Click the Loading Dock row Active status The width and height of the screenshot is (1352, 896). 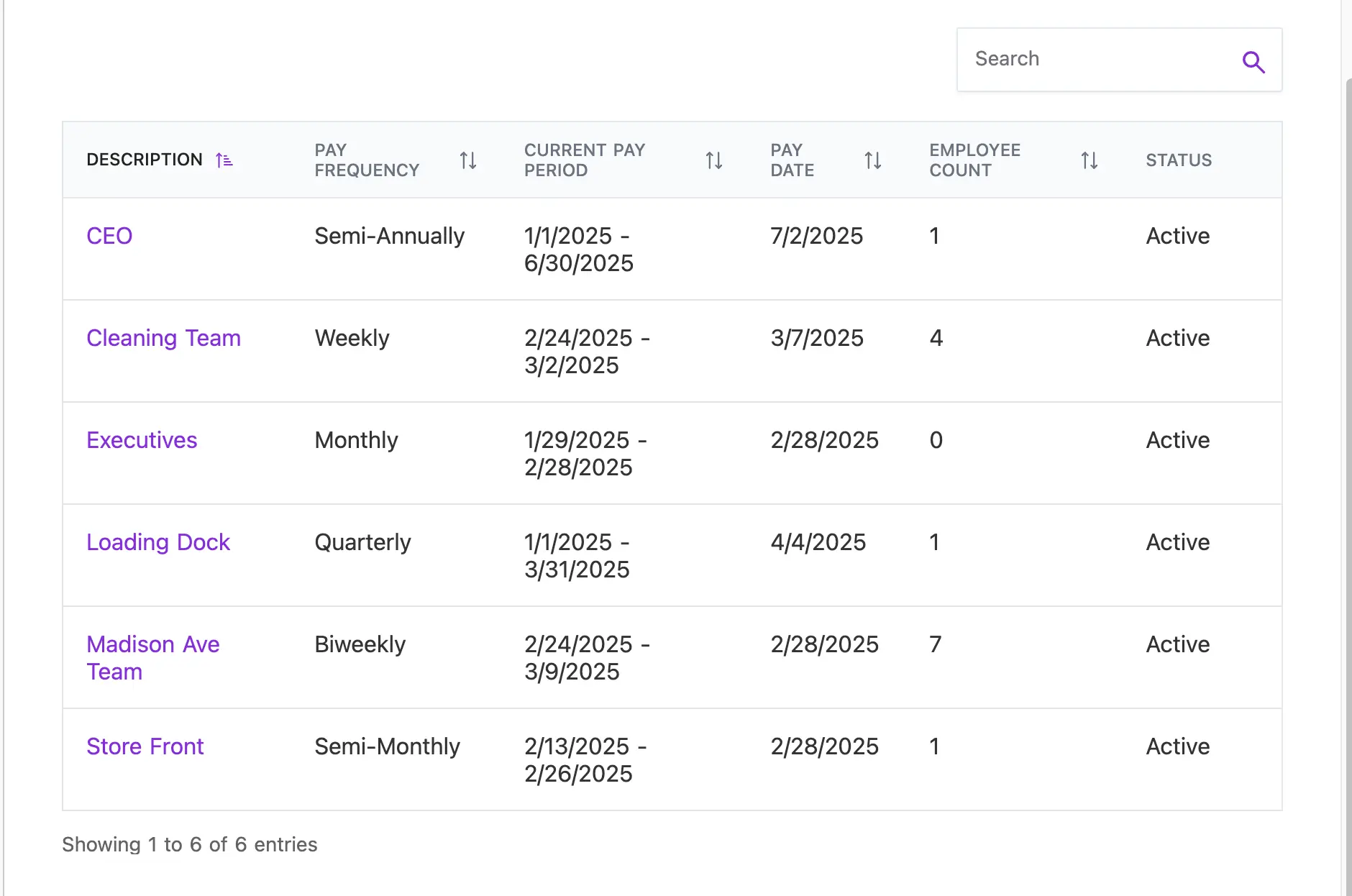click(x=1177, y=542)
